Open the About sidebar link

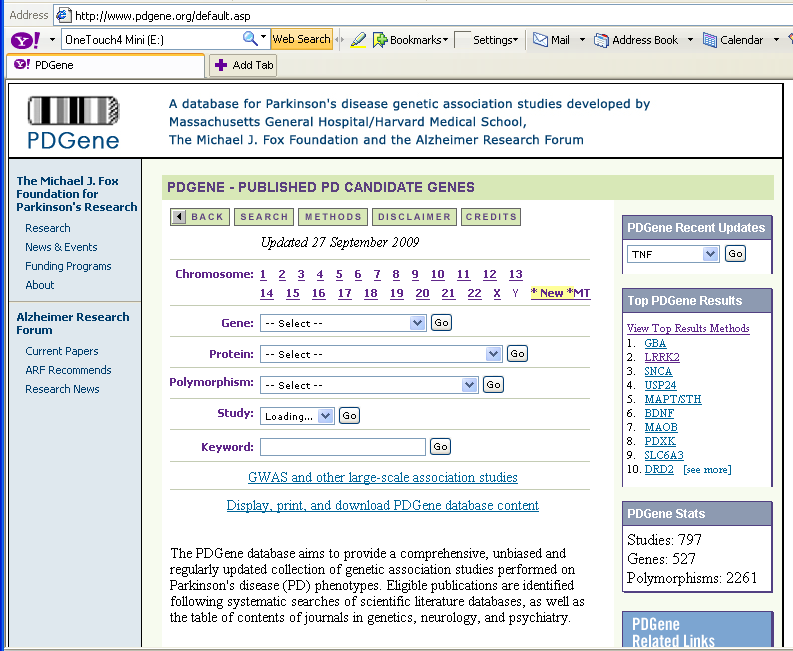(39, 285)
